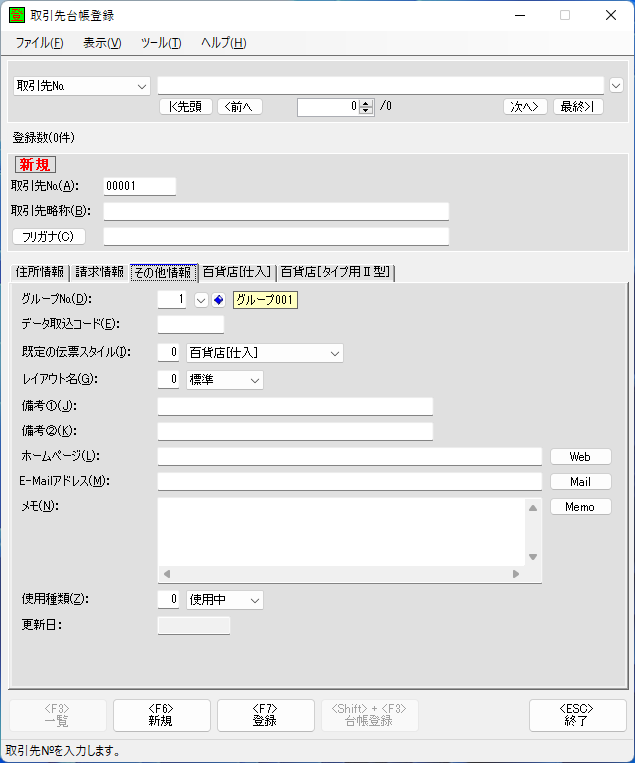Click the memo horizontal scroll right arrow
Image resolution: width=635 pixels, height=763 pixels.
(x=516, y=574)
